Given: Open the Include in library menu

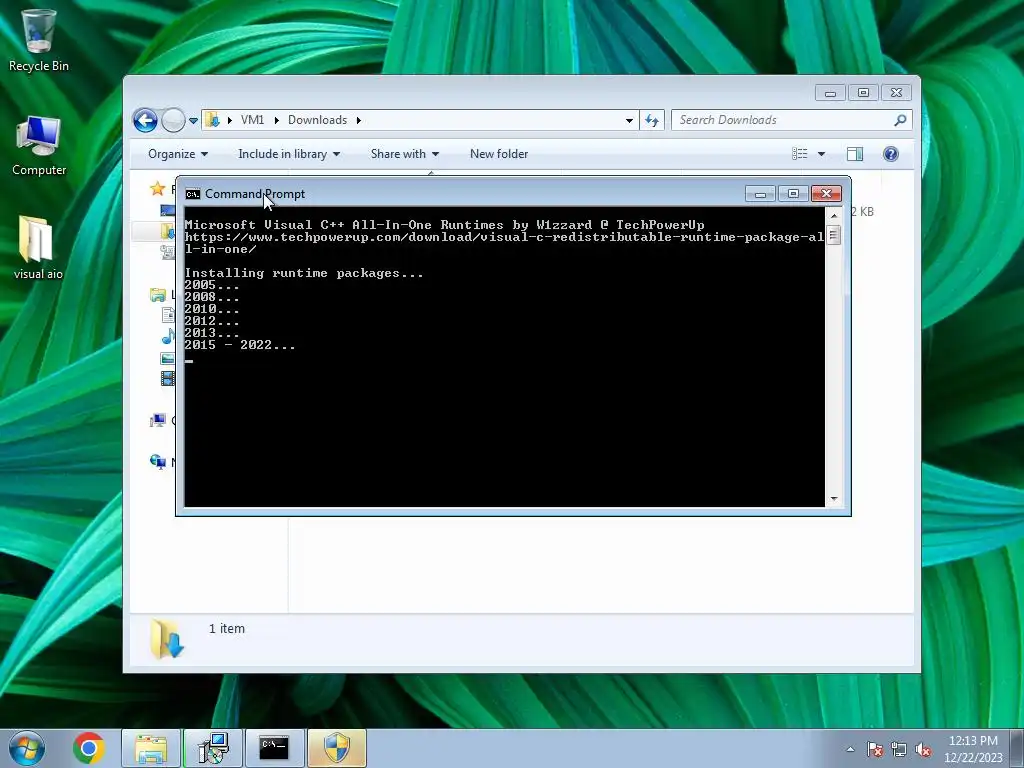Looking at the screenshot, I should point(289,154).
